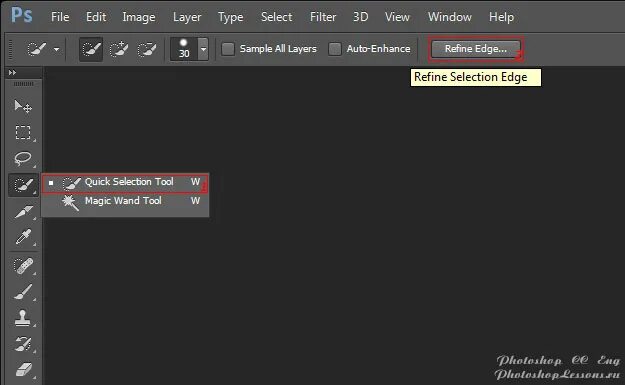Select the Move tool
The image size is (625, 385).
pos(23,106)
